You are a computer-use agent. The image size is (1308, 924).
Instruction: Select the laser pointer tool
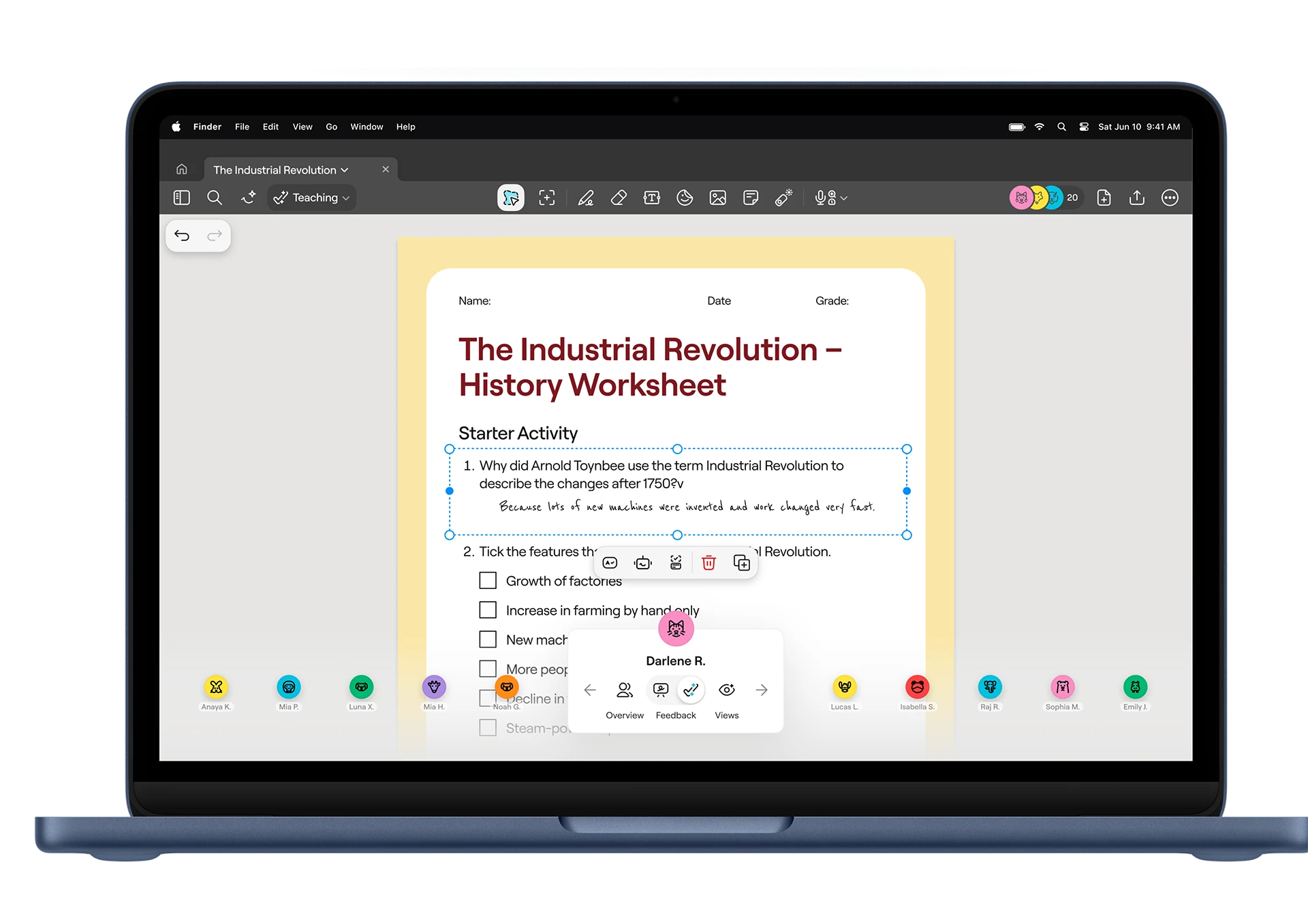[784, 197]
